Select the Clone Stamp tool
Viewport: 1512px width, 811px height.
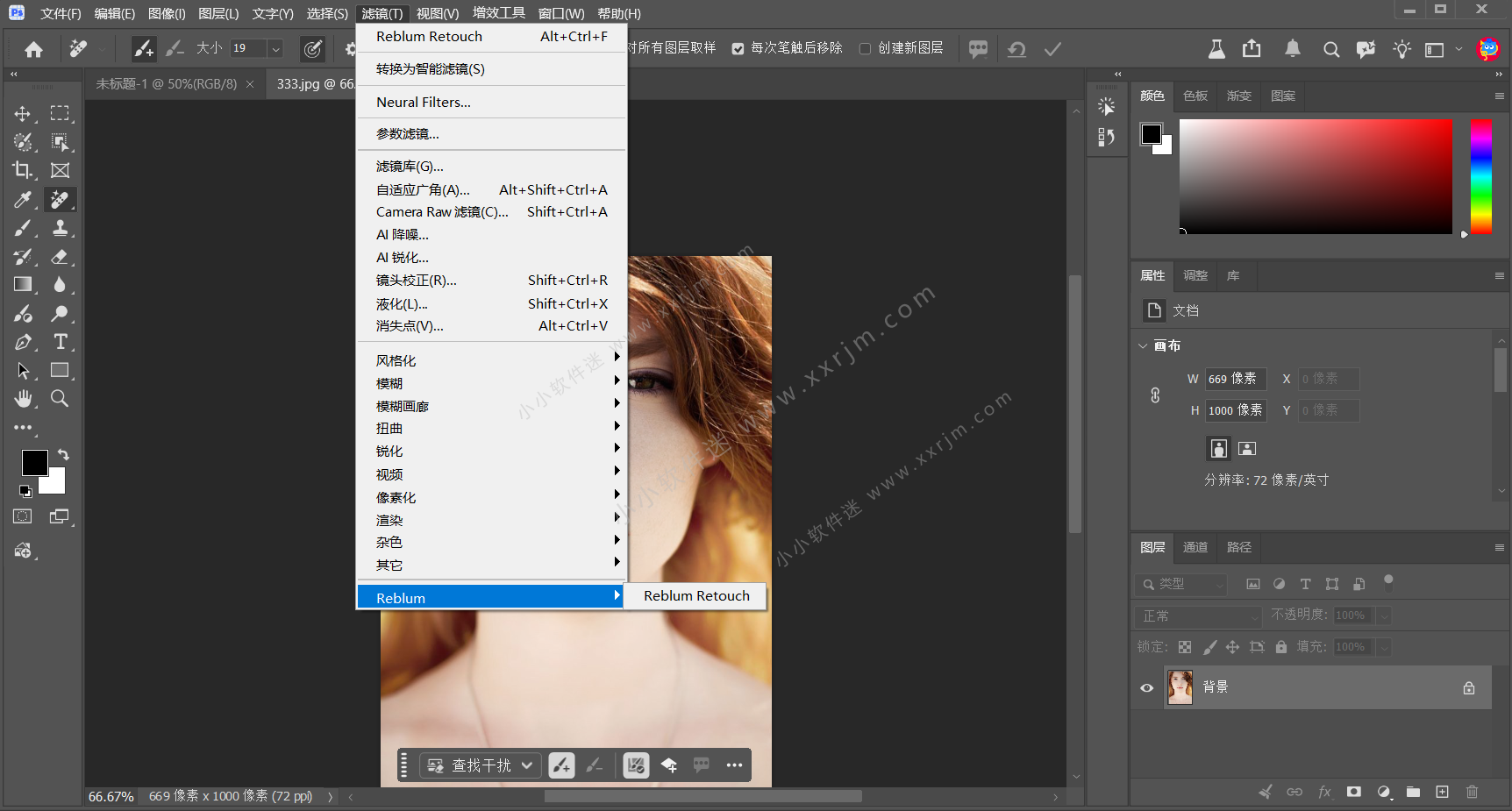(60, 228)
